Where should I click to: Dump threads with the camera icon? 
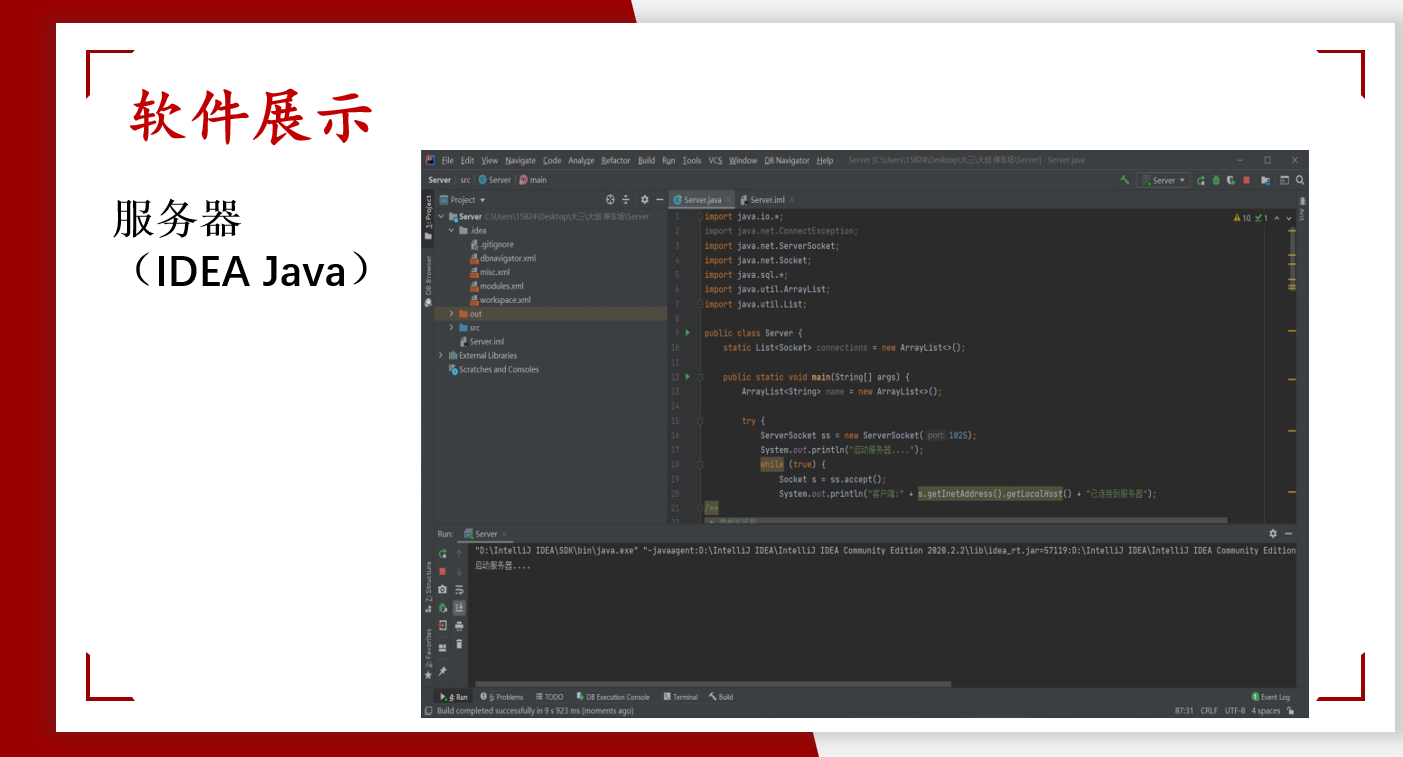442,589
